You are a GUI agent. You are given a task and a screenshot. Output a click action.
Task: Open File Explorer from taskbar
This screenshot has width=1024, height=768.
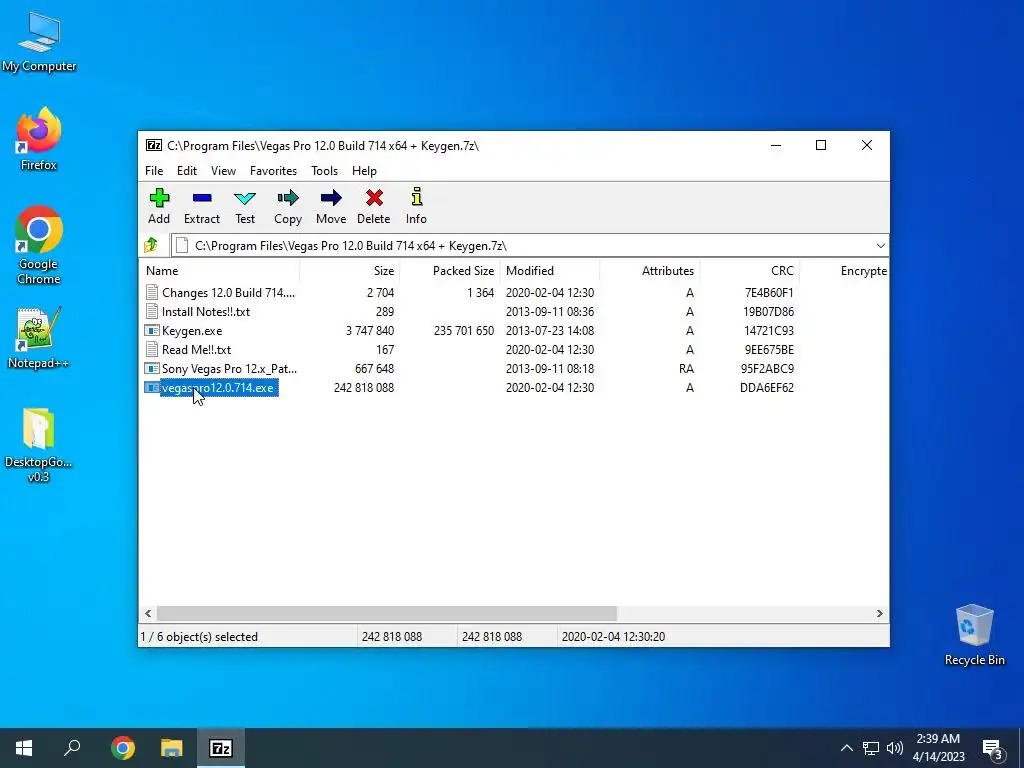point(172,748)
